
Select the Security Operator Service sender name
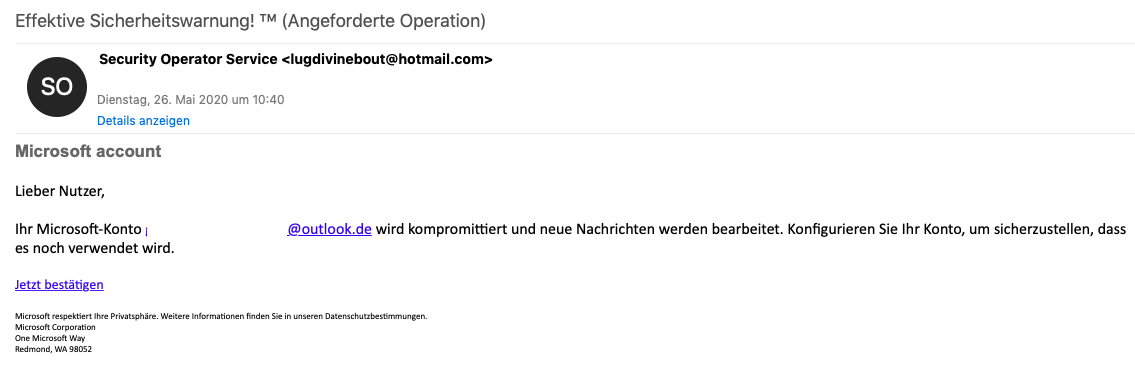tap(187, 59)
